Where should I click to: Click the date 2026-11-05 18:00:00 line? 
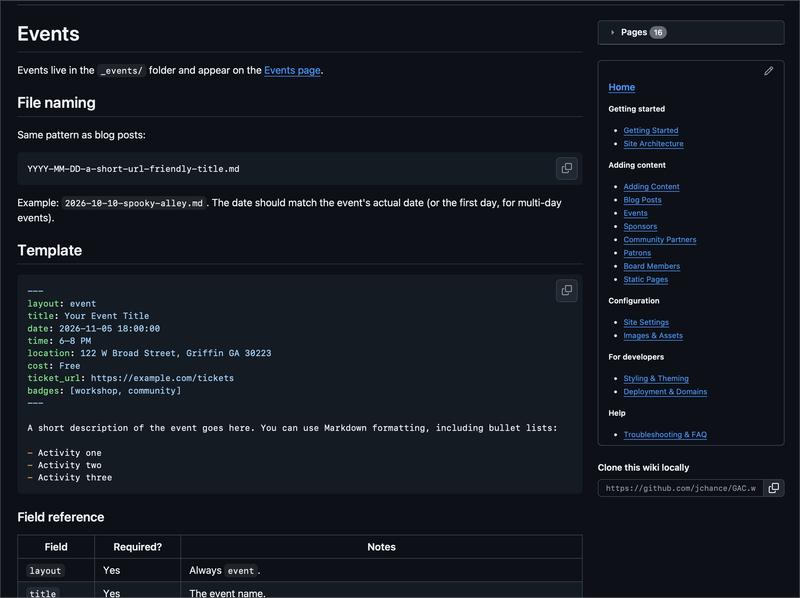94,329
